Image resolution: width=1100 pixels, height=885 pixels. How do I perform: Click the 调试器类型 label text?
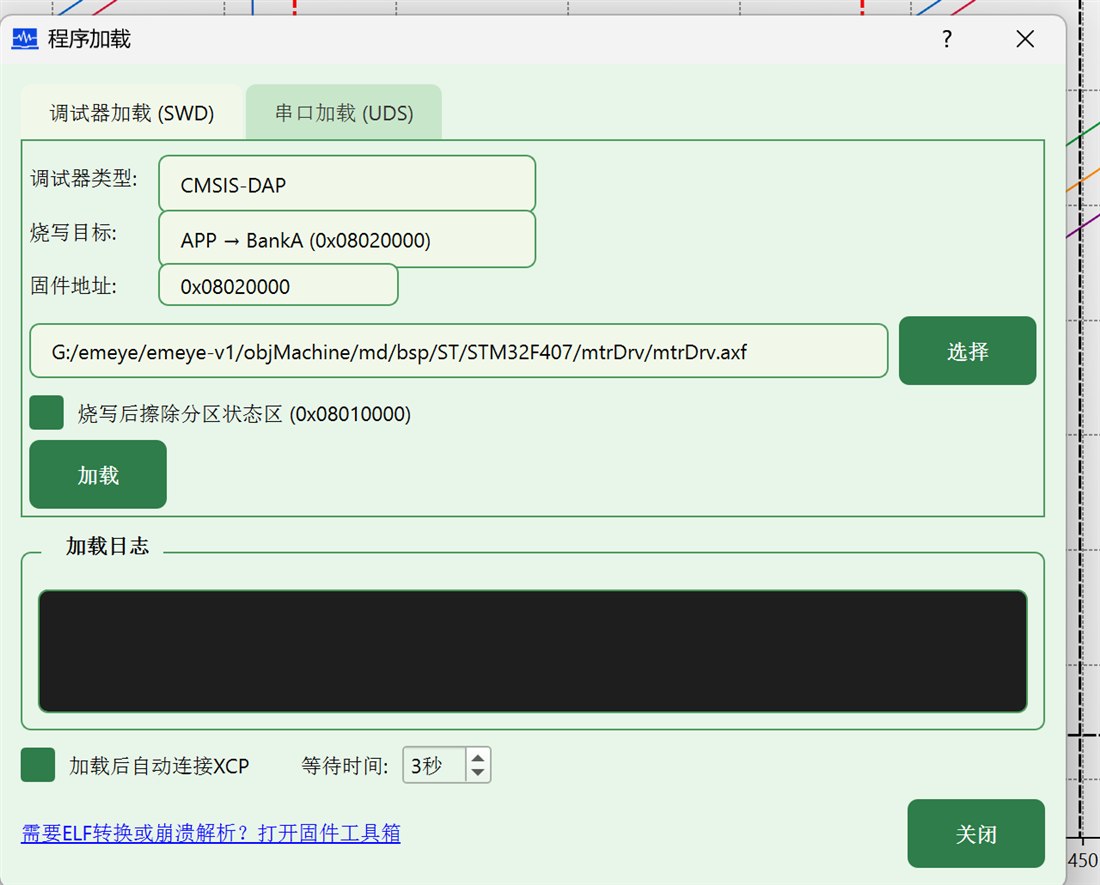[83, 178]
